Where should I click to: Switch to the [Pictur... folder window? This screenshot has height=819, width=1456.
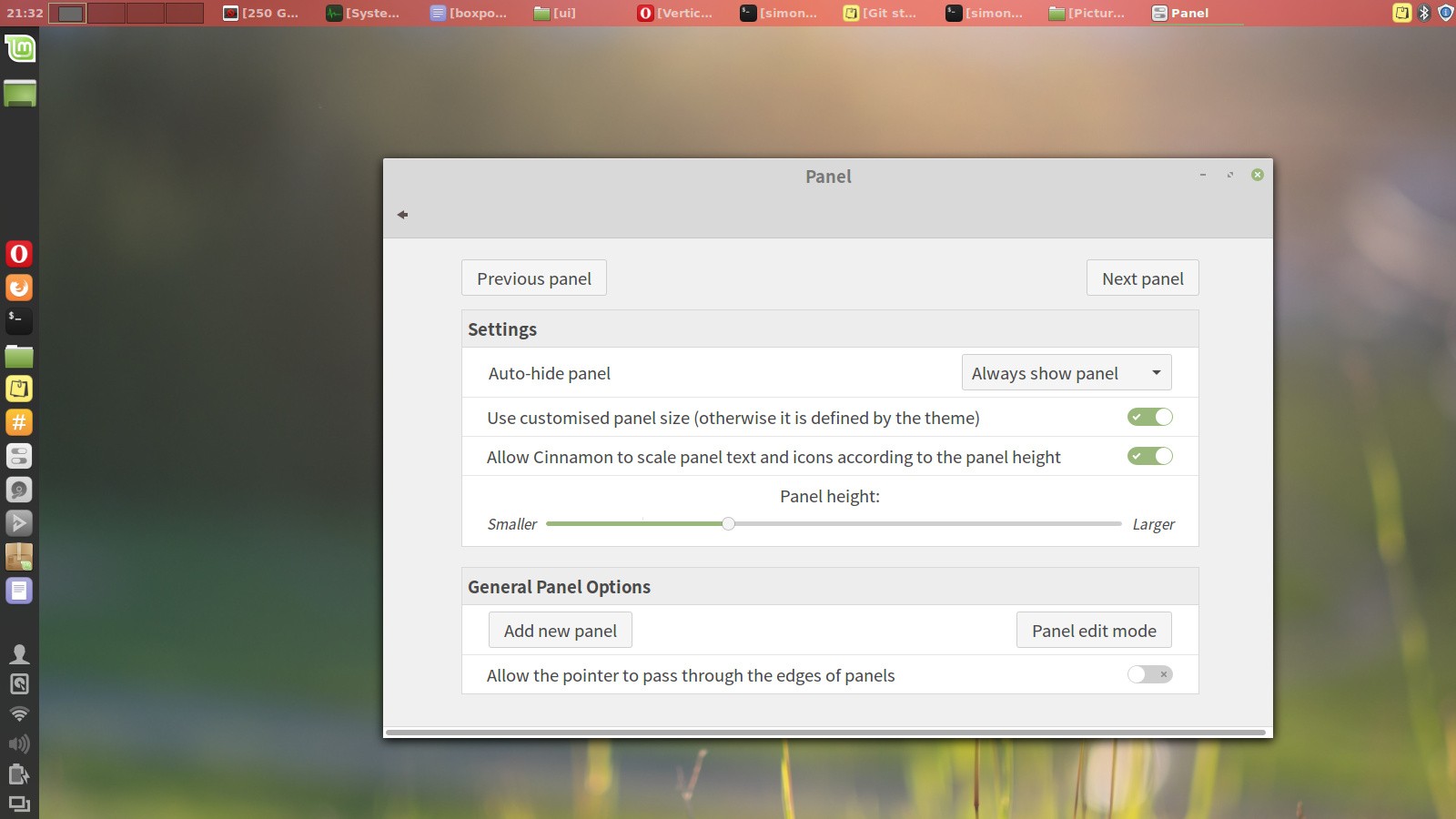click(1087, 13)
